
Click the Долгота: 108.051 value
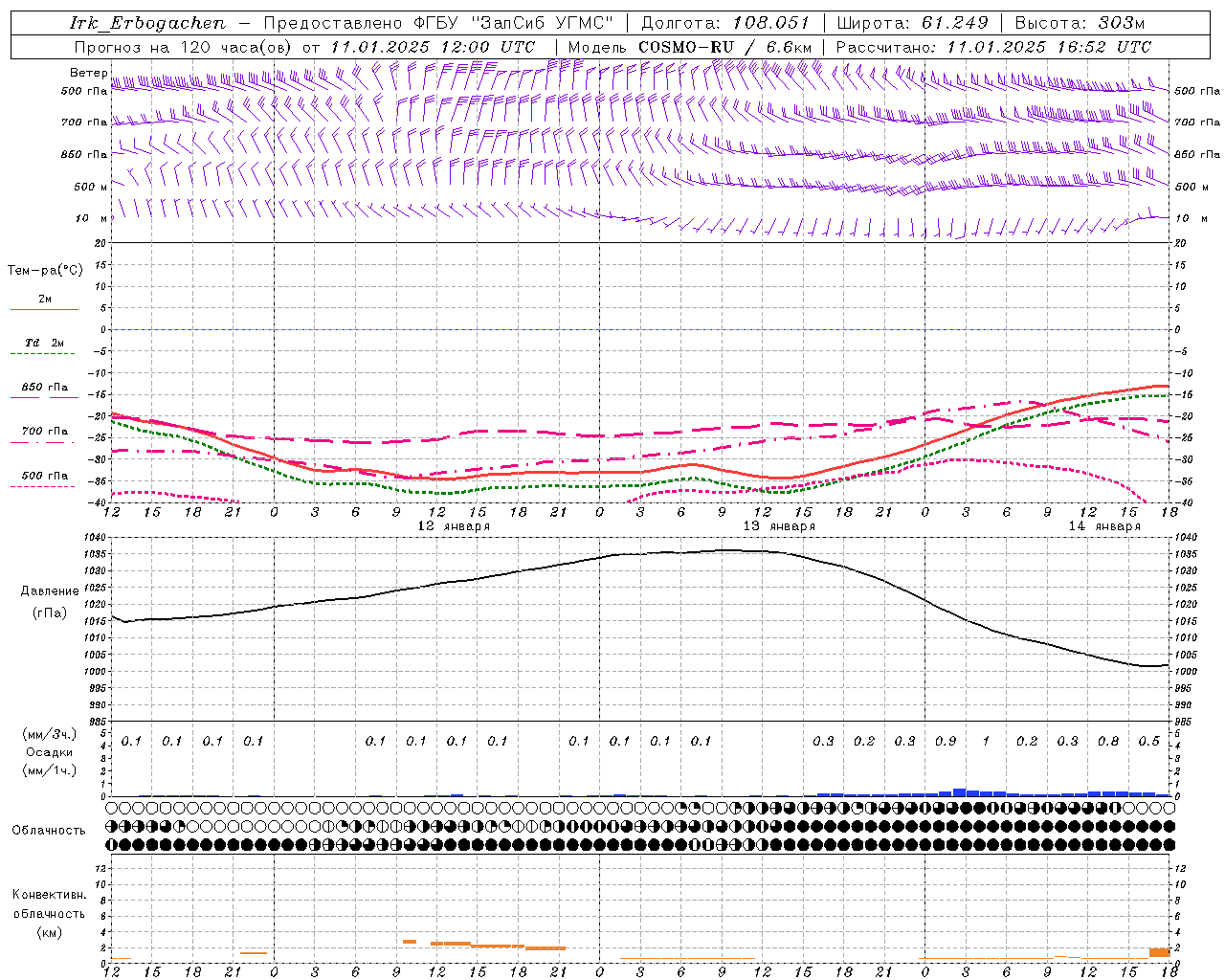click(725, 23)
